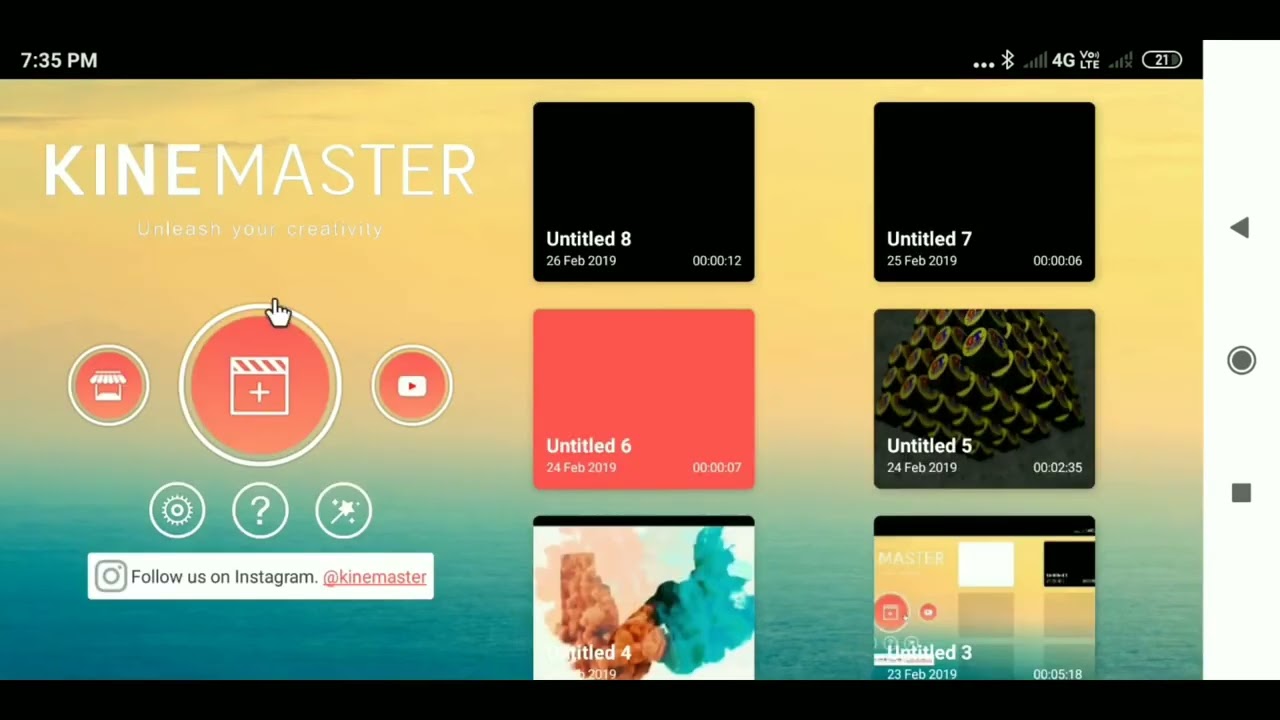Open the KineMaster asset store icon
This screenshot has width=1280, height=720.
tap(109, 386)
